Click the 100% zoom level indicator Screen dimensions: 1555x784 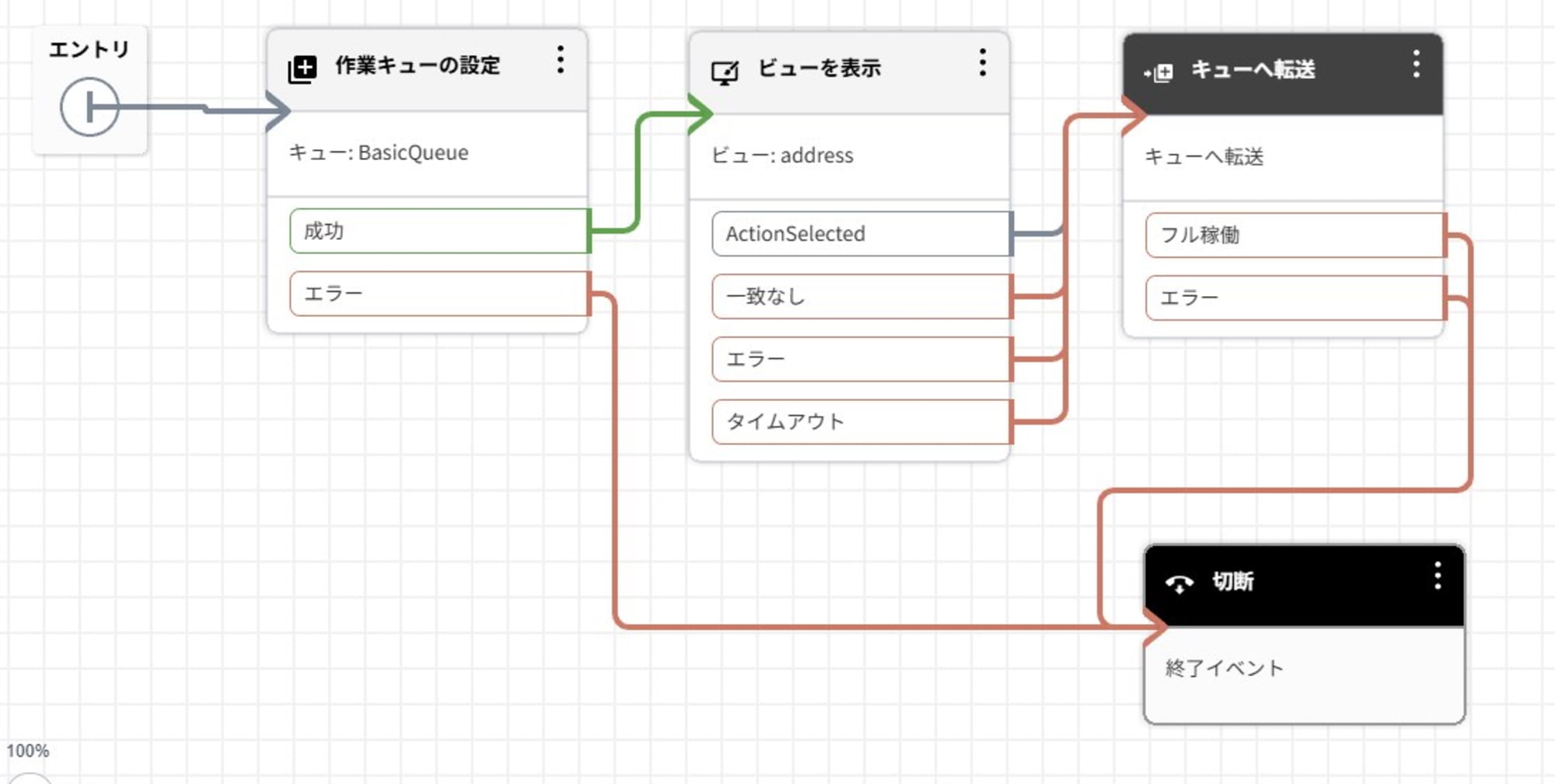[28, 751]
